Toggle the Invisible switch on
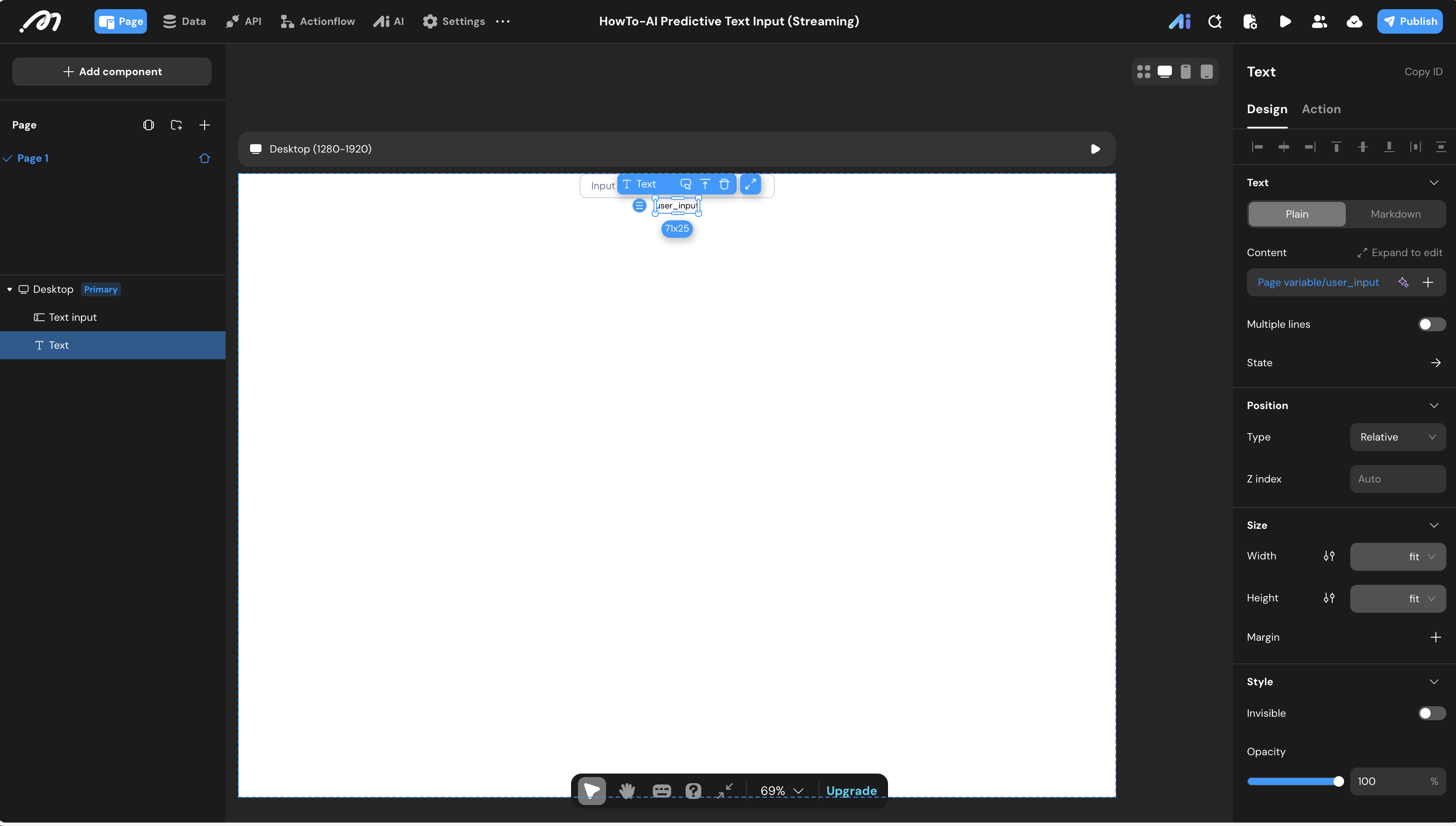Screen dimensions: 1456x826 [x=1431, y=713]
